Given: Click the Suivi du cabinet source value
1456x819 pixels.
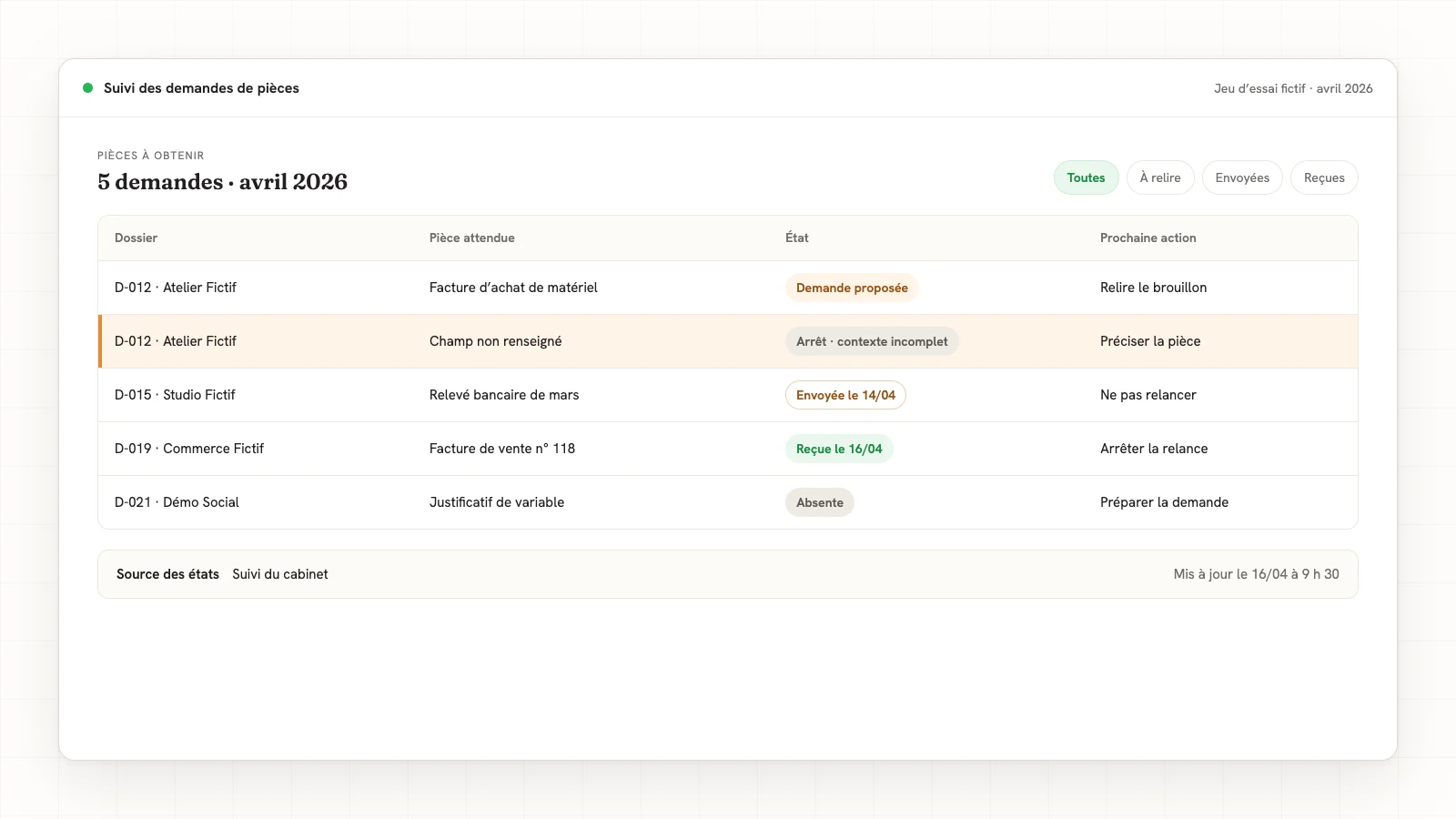Looking at the screenshot, I should click(x=279, y=574).
